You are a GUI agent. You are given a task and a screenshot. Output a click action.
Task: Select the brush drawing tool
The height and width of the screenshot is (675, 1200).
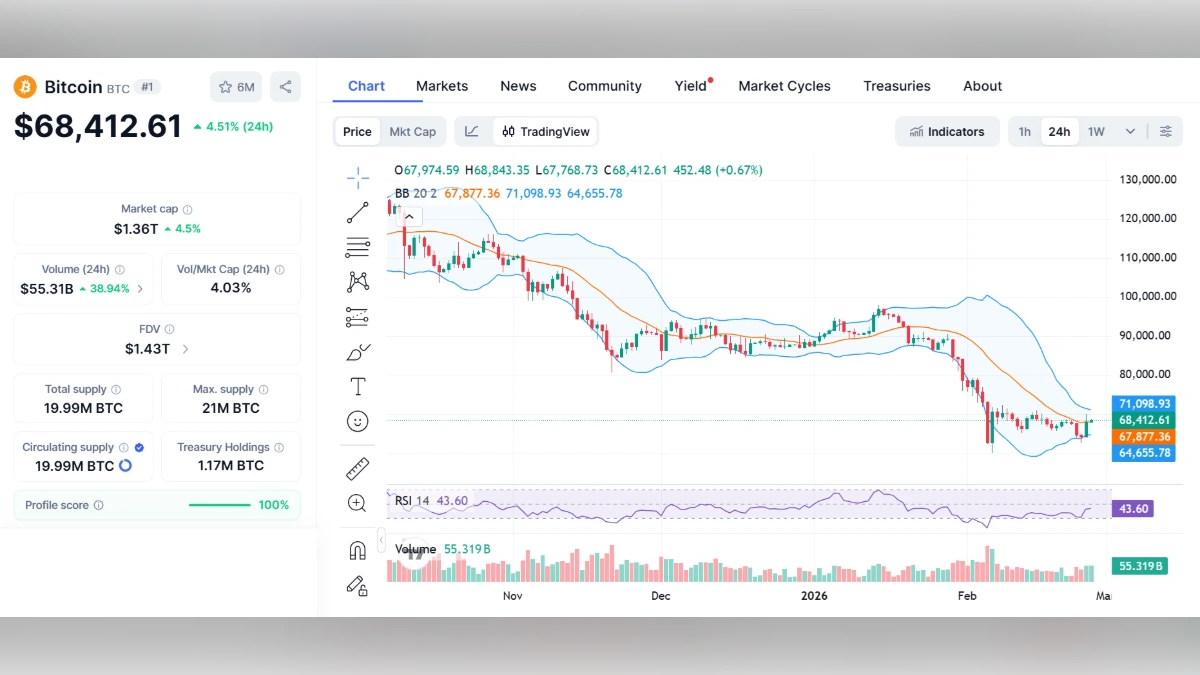357,352
